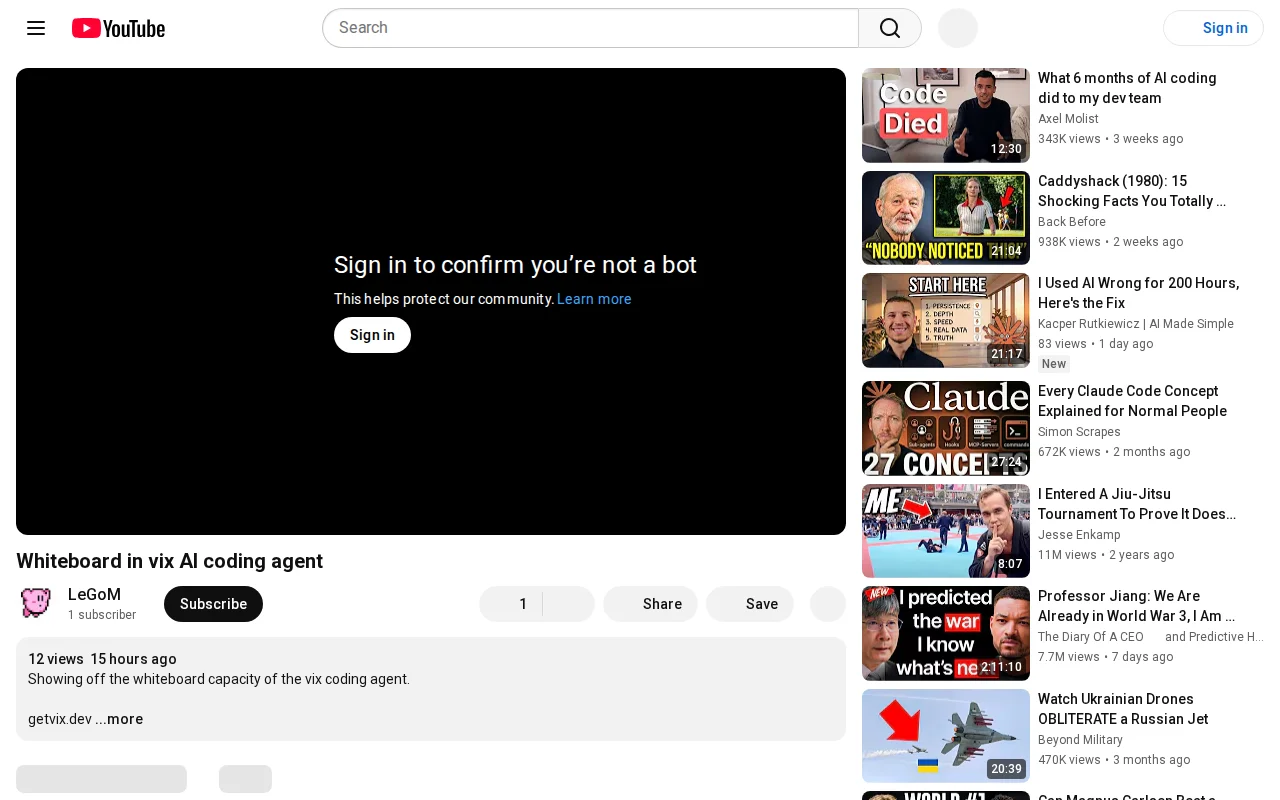Open Jiu-Jitsu Tournament video thumbnail

pos(946,531)
